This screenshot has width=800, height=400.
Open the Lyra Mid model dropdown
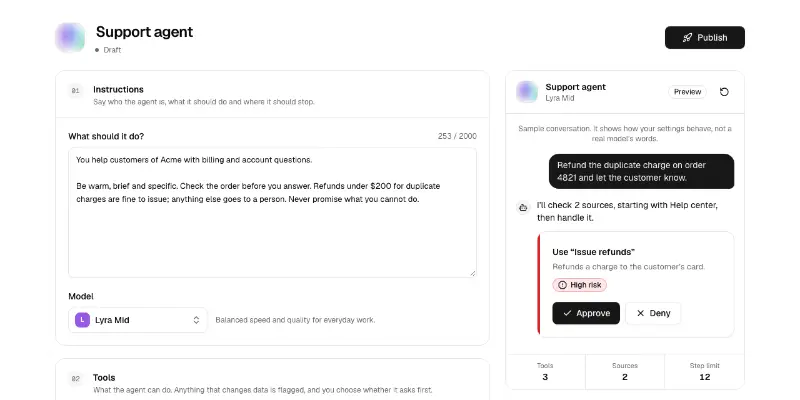[x=138, y=320]
